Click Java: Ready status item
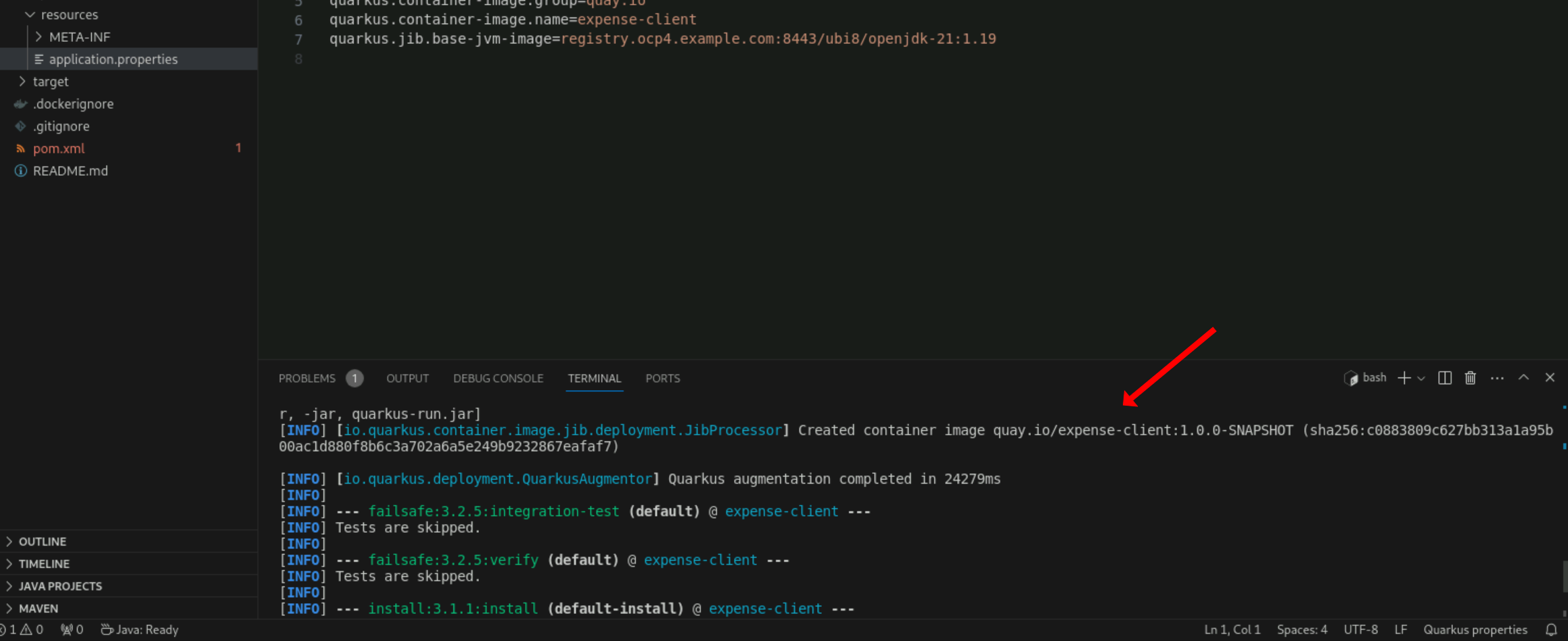Image resolution: width=1568 pixels, height=641 pixels. pyautogui.click(x=139, y=630)
